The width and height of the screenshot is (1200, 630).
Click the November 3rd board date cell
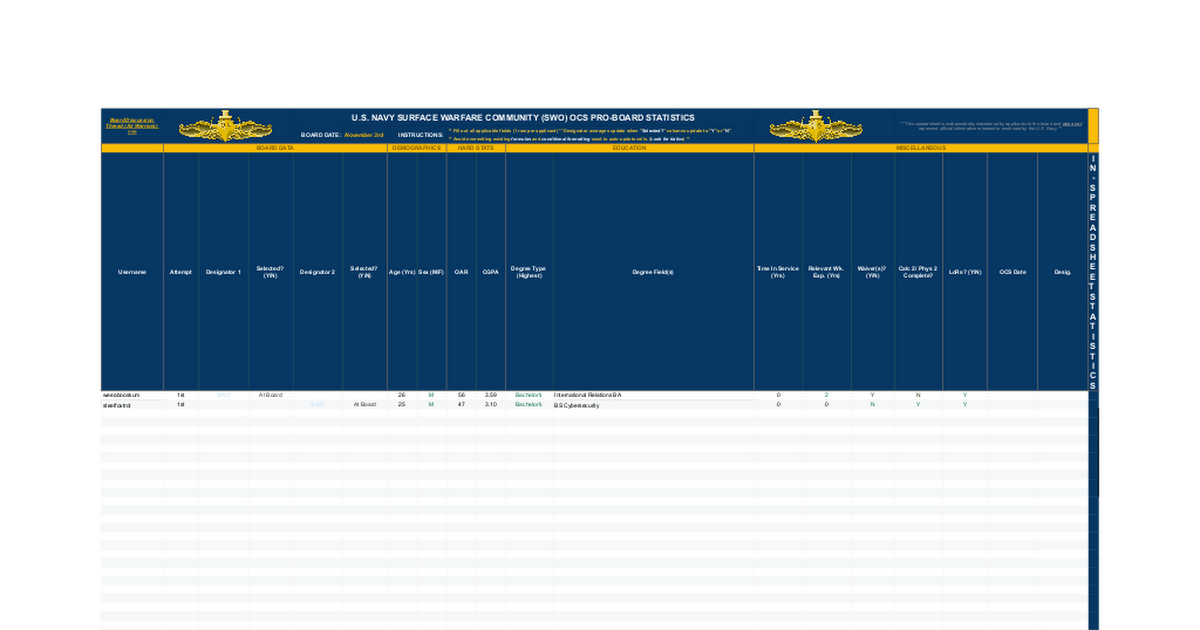pyautogui.click(x=364, y=134)
